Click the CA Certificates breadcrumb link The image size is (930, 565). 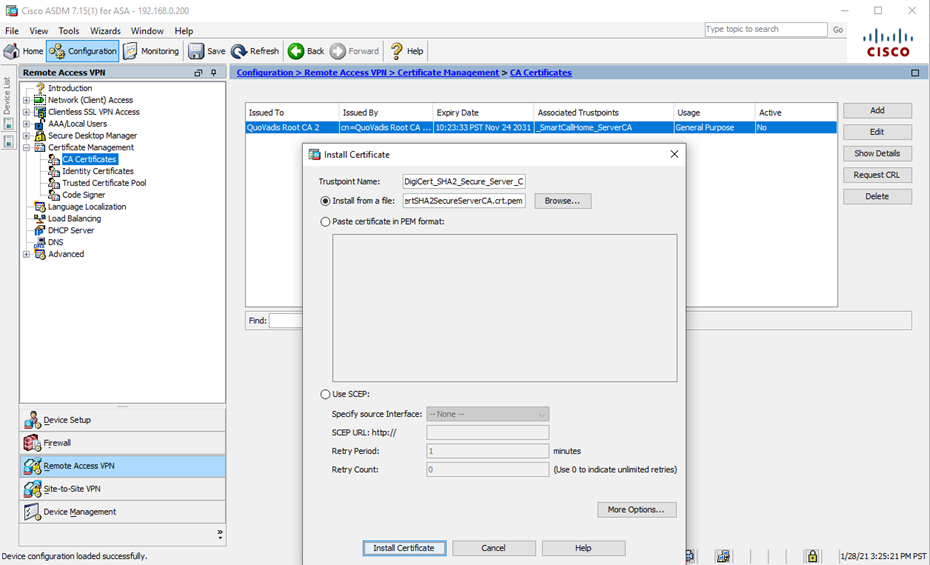pos(541,72)
